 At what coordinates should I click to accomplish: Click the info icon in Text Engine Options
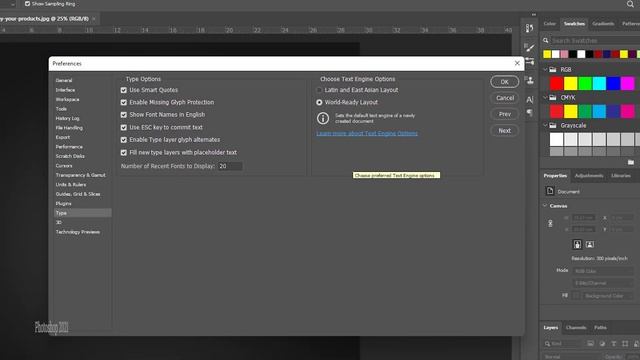[323, 118]
